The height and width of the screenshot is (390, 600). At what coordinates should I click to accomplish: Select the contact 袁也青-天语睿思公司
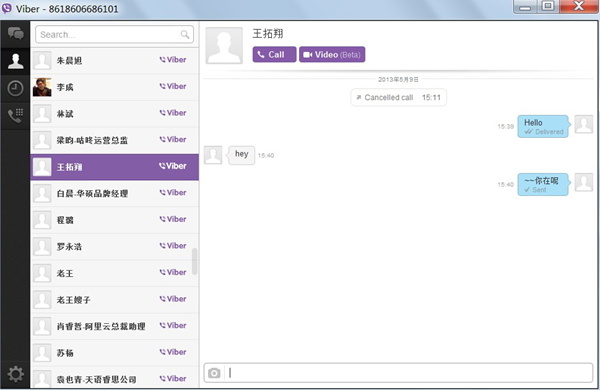click(114, 377)
